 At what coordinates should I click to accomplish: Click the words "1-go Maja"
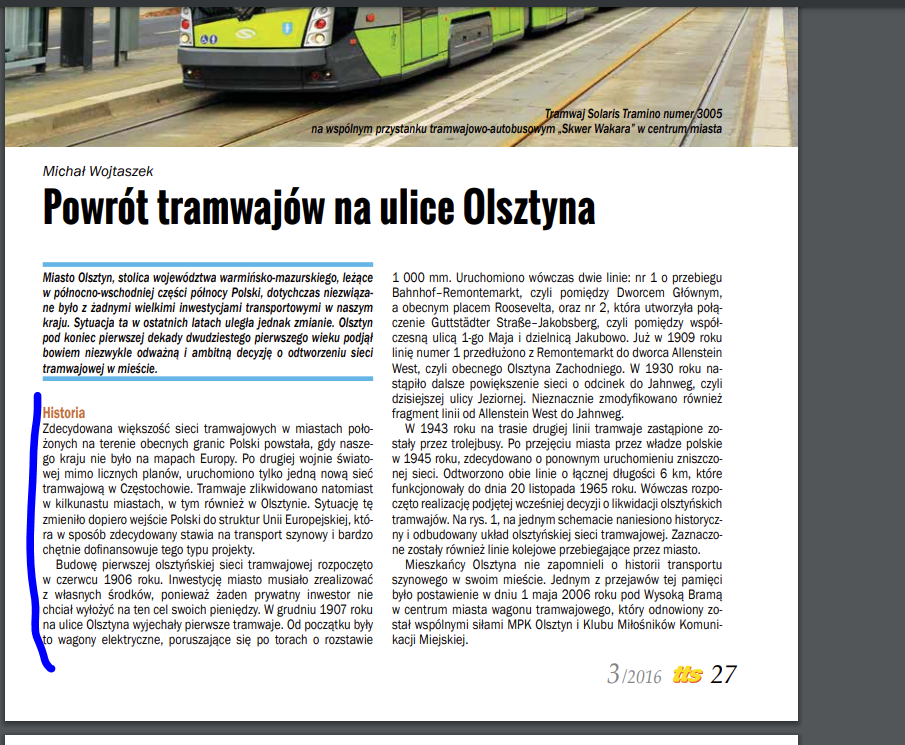(487, 338)
